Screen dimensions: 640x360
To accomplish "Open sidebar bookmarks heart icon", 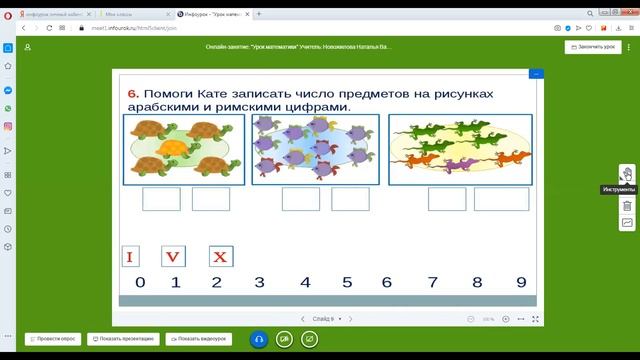I will (8, 193).
